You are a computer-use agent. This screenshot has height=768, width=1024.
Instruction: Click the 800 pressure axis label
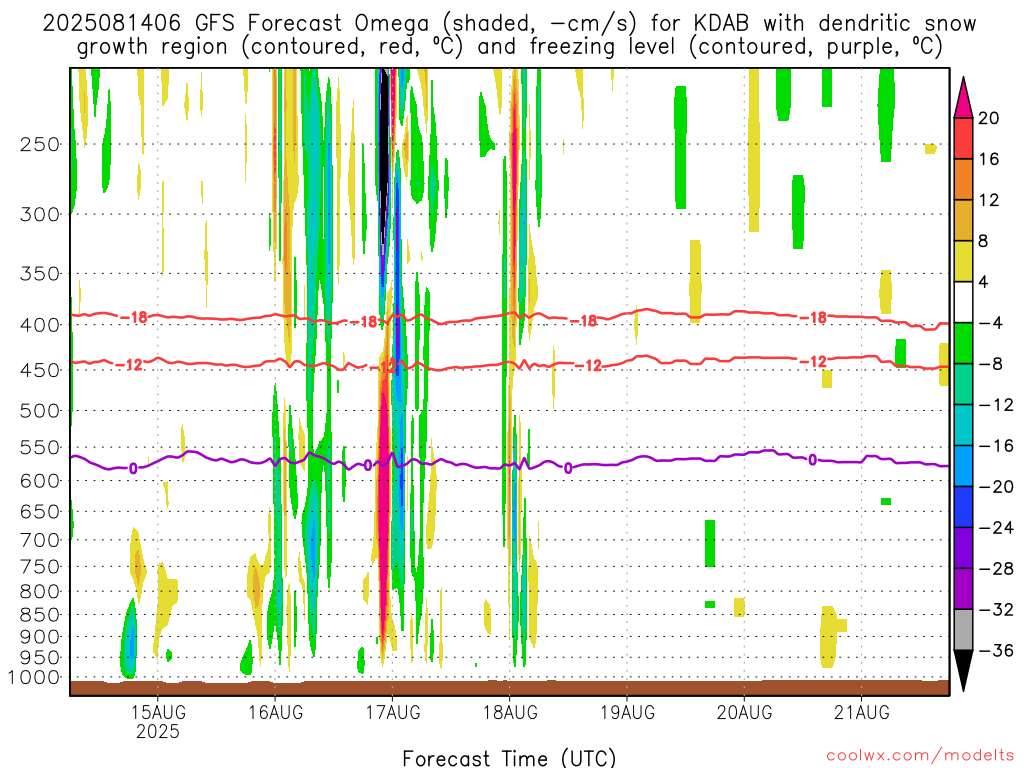coord(40,592)
